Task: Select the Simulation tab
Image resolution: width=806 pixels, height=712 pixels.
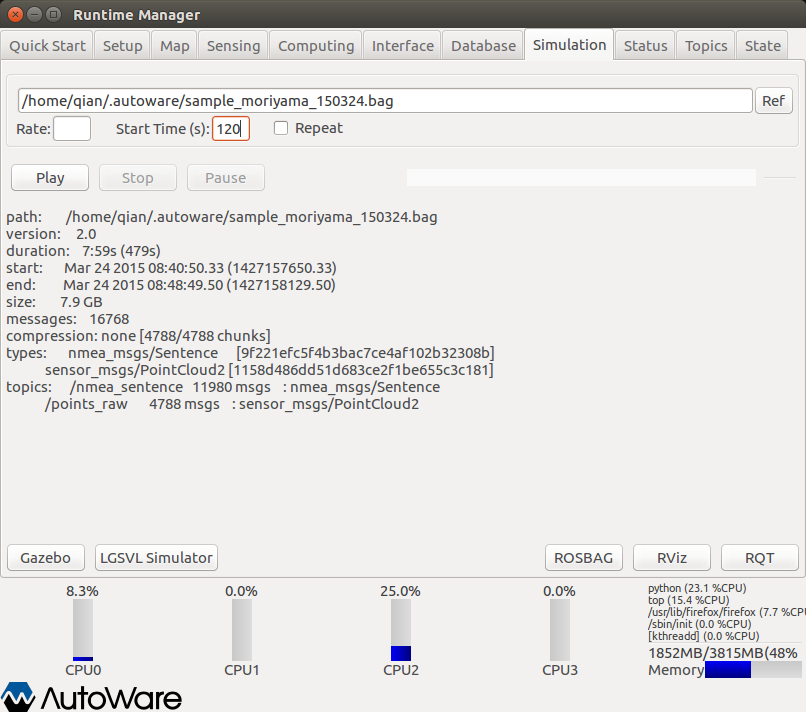Action: click(x=569, y=45)
